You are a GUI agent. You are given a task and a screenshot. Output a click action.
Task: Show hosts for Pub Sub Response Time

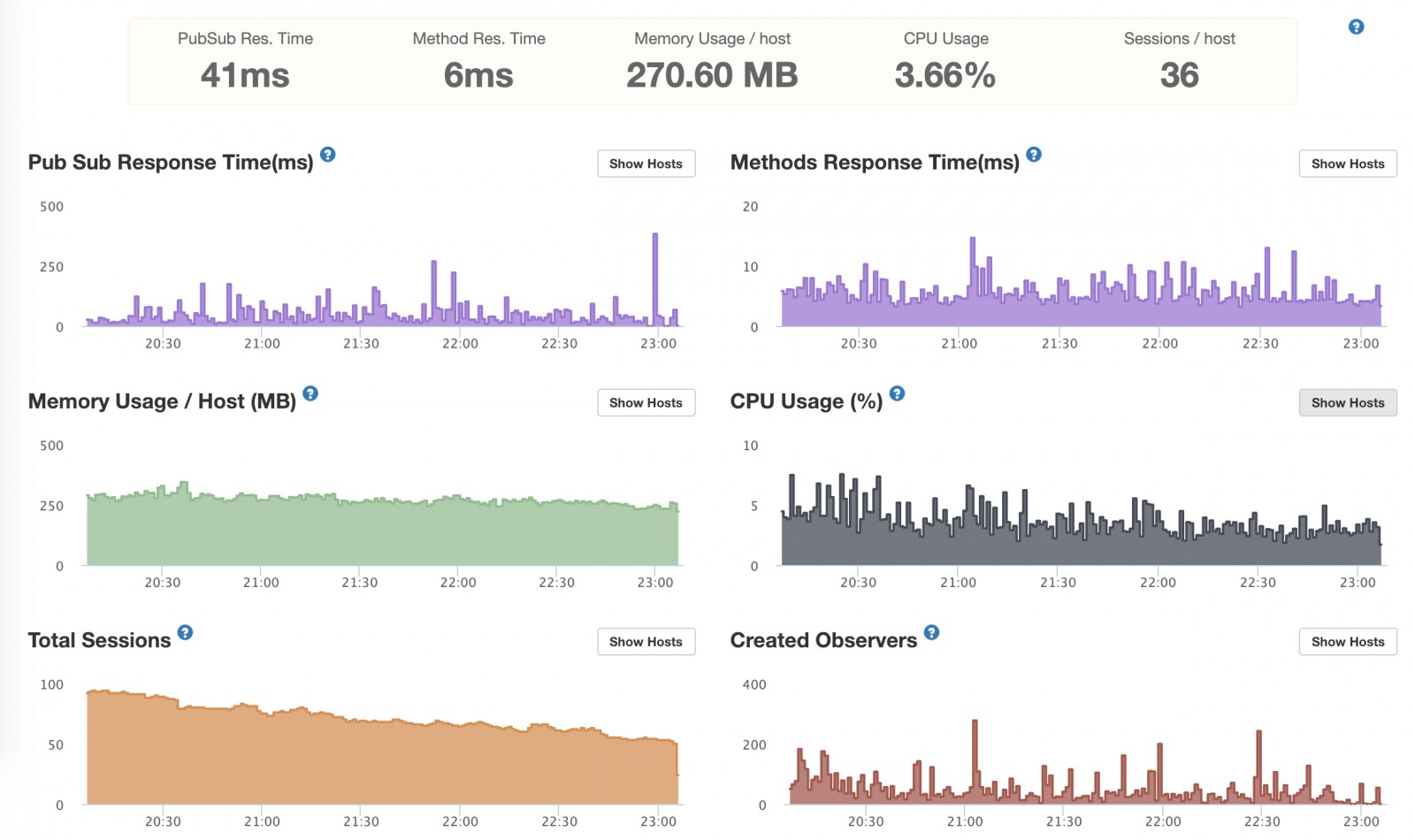[646, 164]
